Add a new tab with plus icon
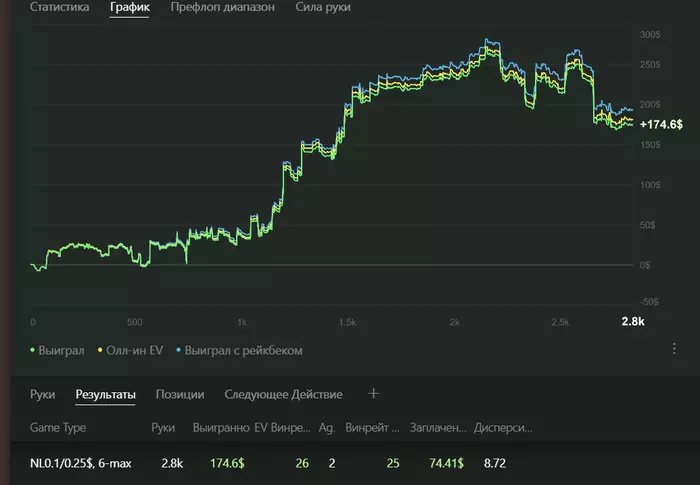The image size is (700, 485). pos(374,393)
